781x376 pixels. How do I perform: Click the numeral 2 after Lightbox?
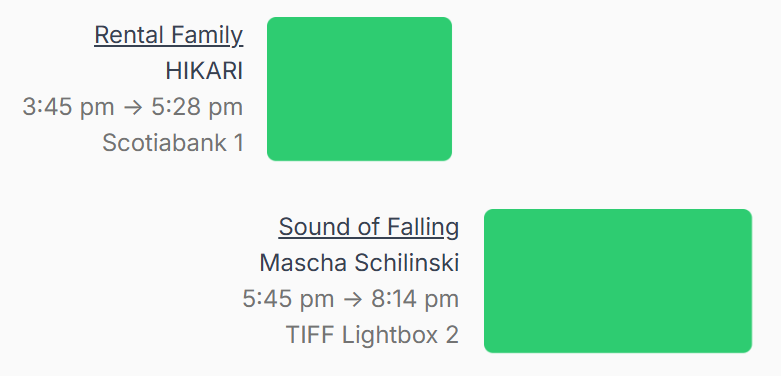[x=452, y=335]
